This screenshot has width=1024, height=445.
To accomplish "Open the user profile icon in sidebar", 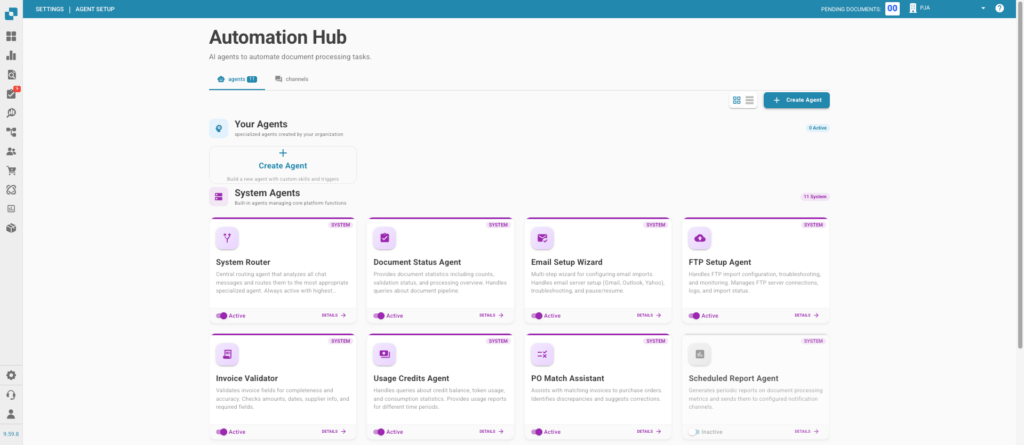I will coord(11,413).
